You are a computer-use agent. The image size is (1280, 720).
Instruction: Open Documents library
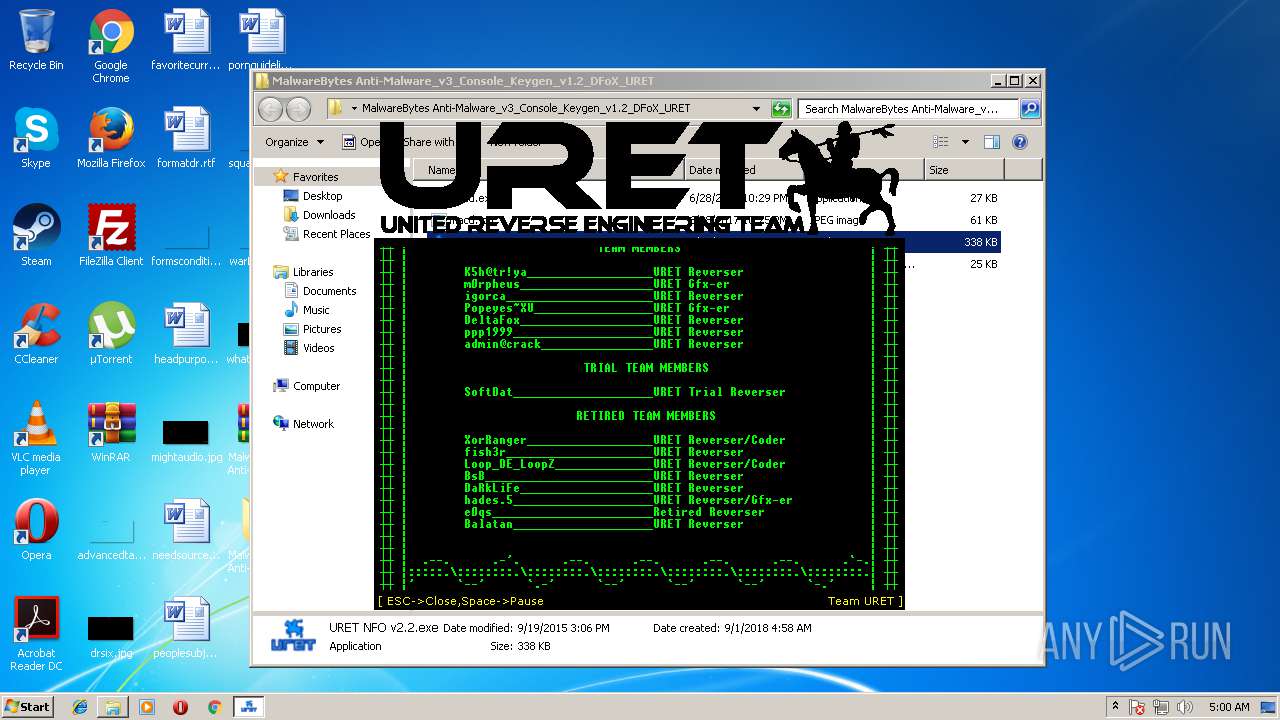pos(329,291)
